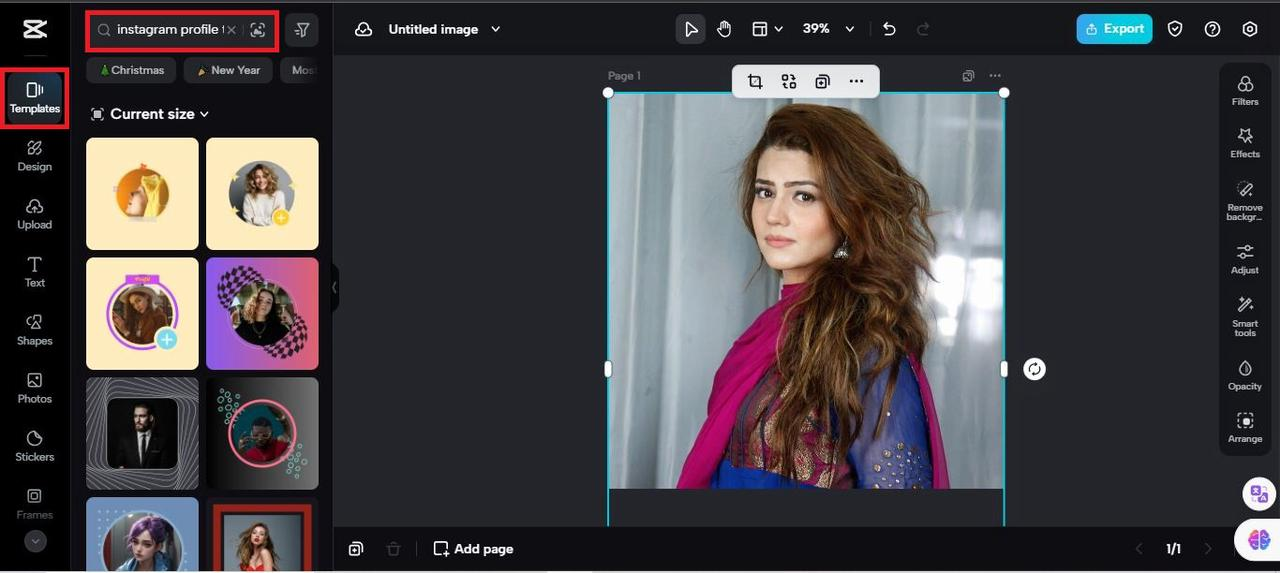Open the settings hexagon icon
The height and width of the screenshot is (573, 1280).
click(1249, 29)
